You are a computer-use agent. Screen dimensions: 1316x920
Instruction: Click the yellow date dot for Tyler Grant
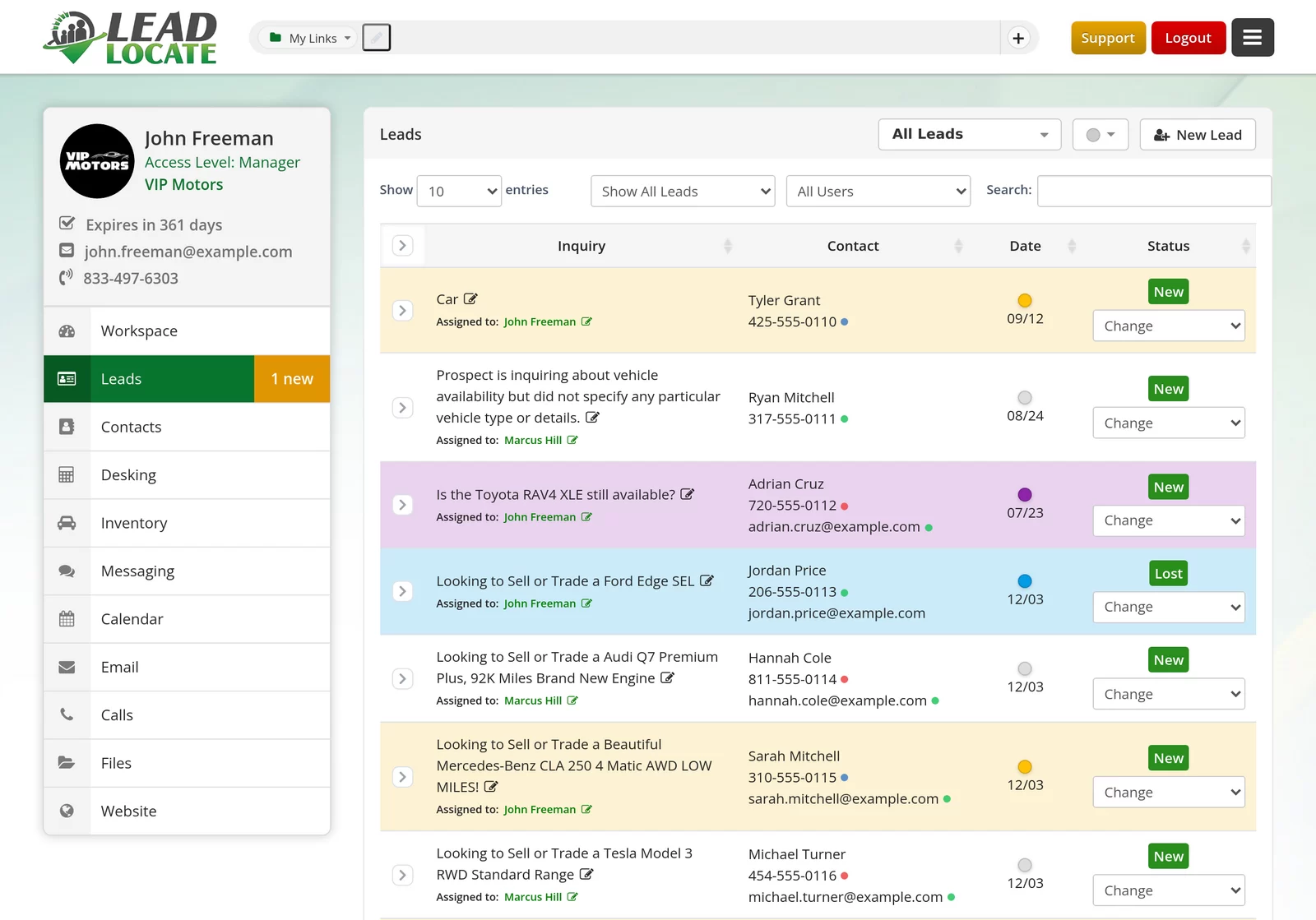pos(1025,300)
